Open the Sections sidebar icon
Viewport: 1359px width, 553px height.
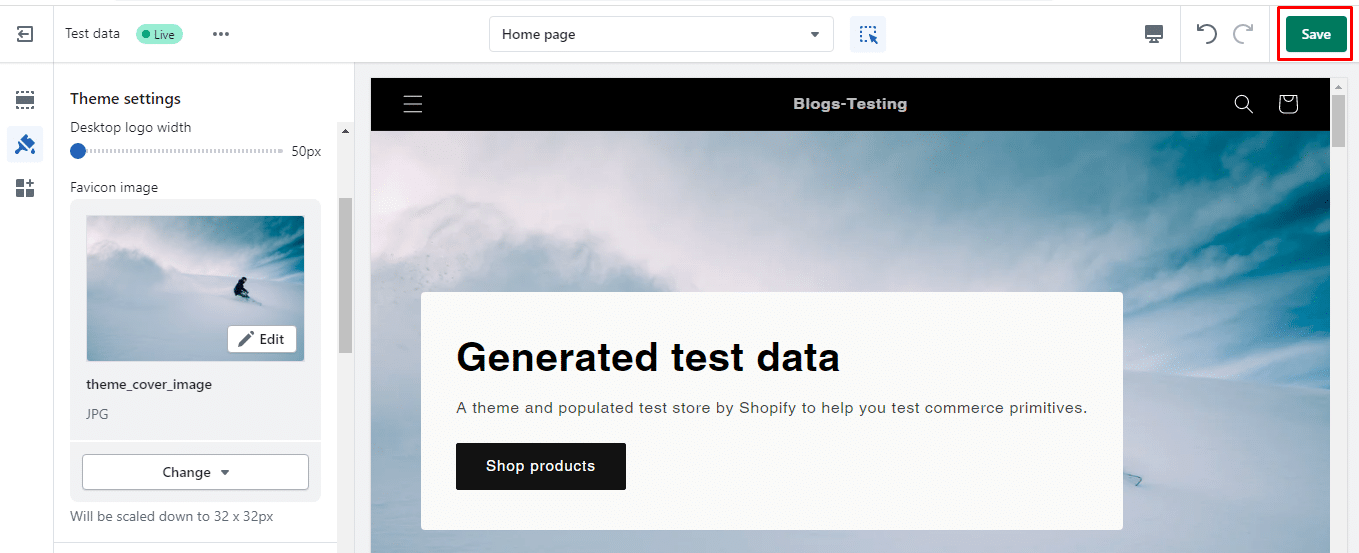tap(25, 100)
